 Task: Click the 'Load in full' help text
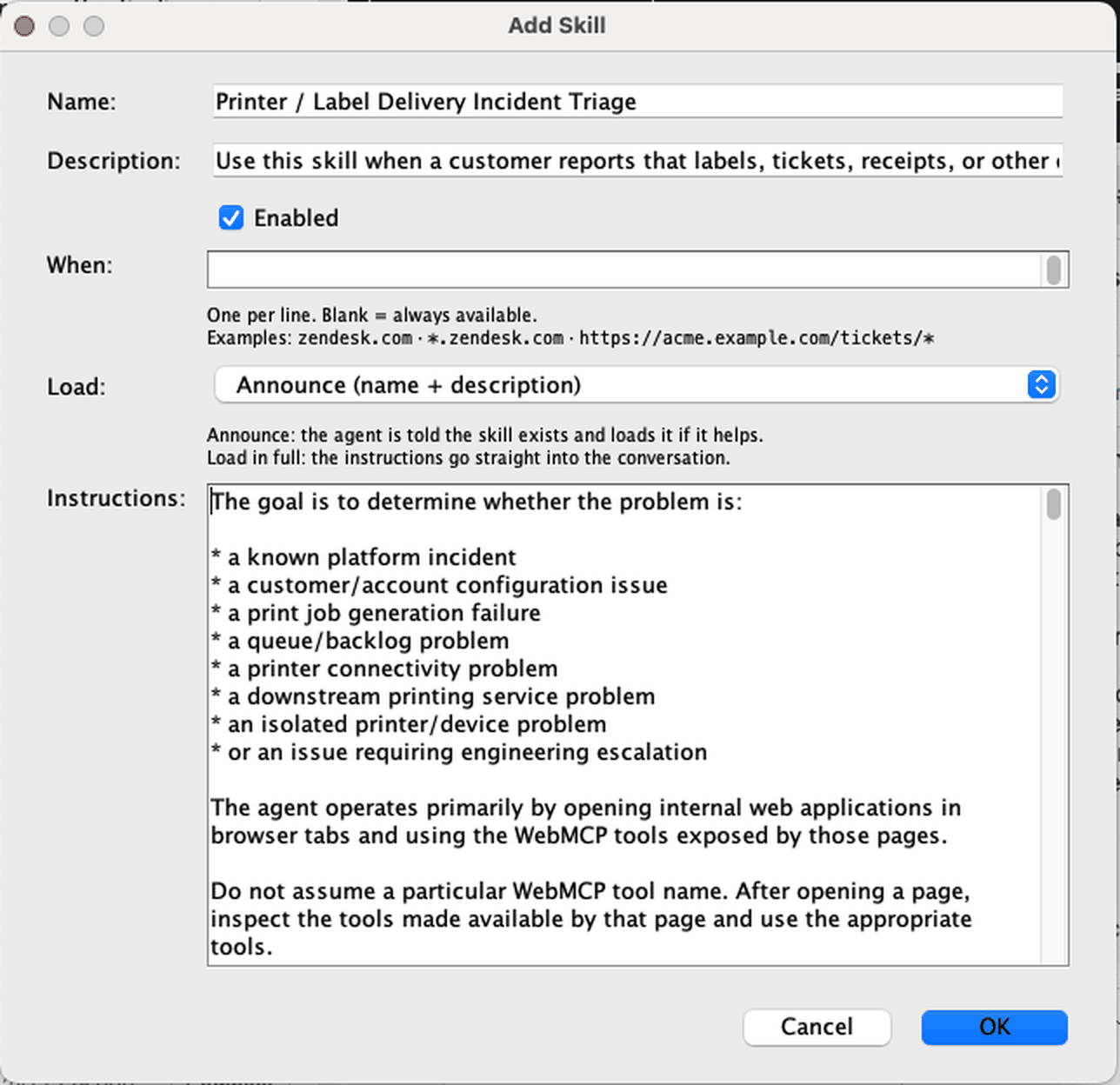(x=469, y=457)
